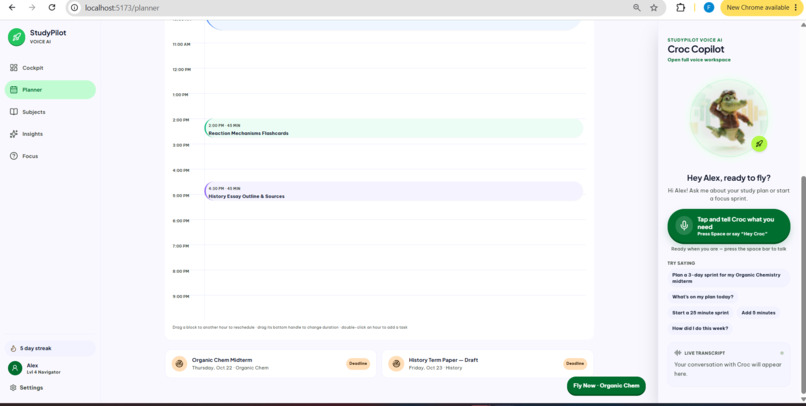Open the Reaction Mechanisms Flashcards block
The image size is (806, 406).
pos(394,128)
